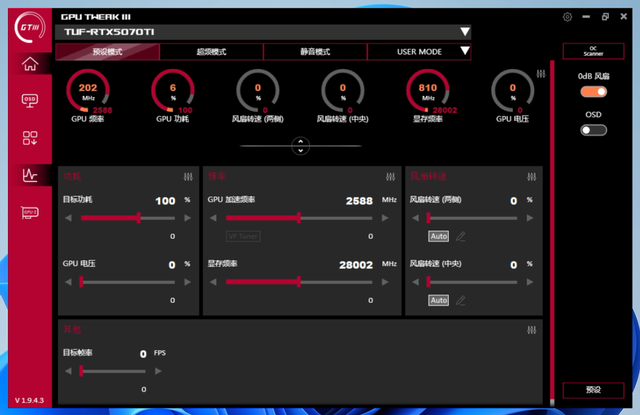This screenshot has width=640, height=415.
Task: Click the 28002 MHz memory clock value
Action: [356, 265]
